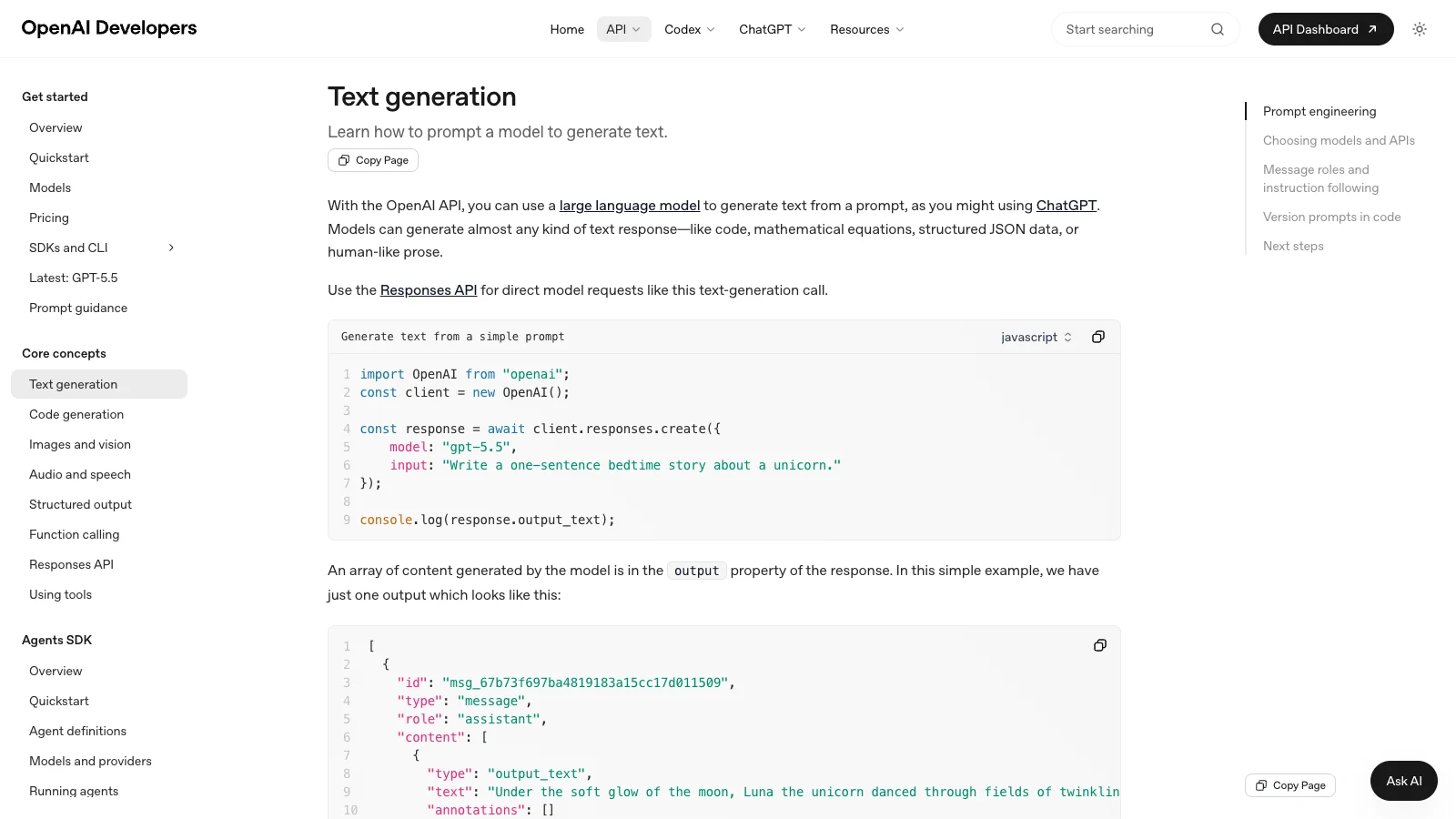
Task: Open the Ask AI assistant
Action: tap(1404, 781)
